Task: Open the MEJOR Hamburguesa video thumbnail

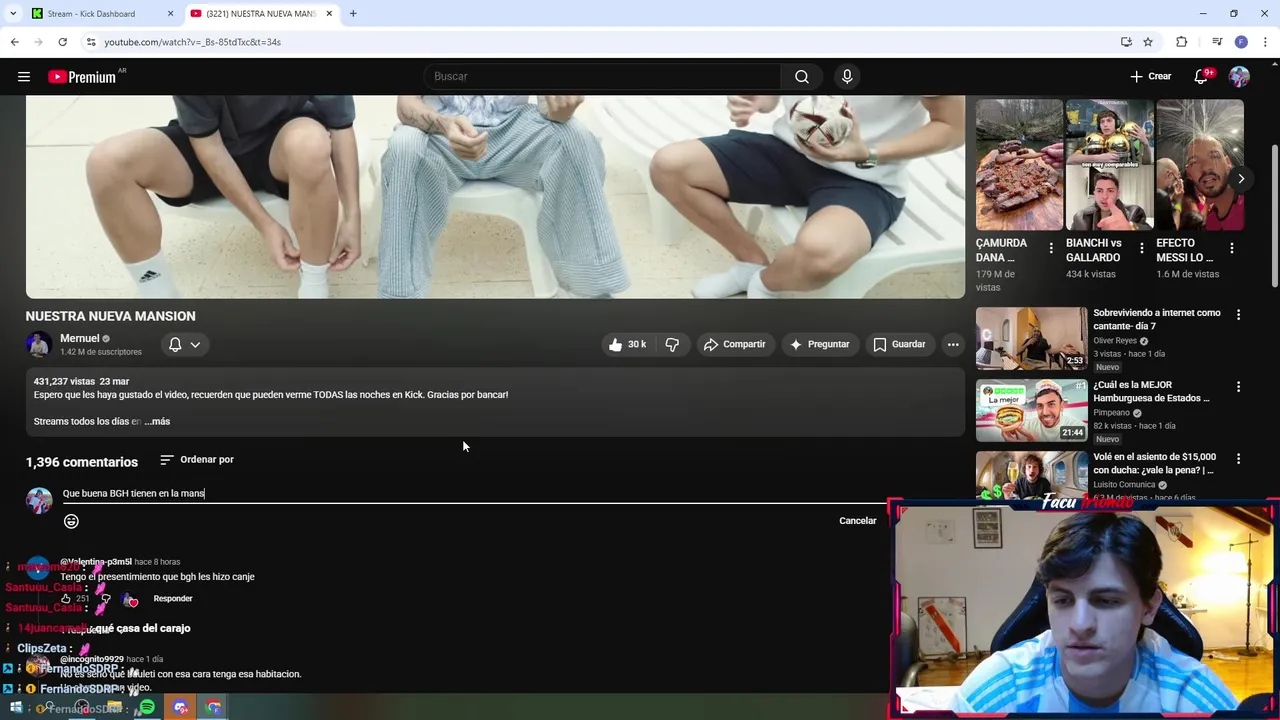Action: [x=1031, y=410]
